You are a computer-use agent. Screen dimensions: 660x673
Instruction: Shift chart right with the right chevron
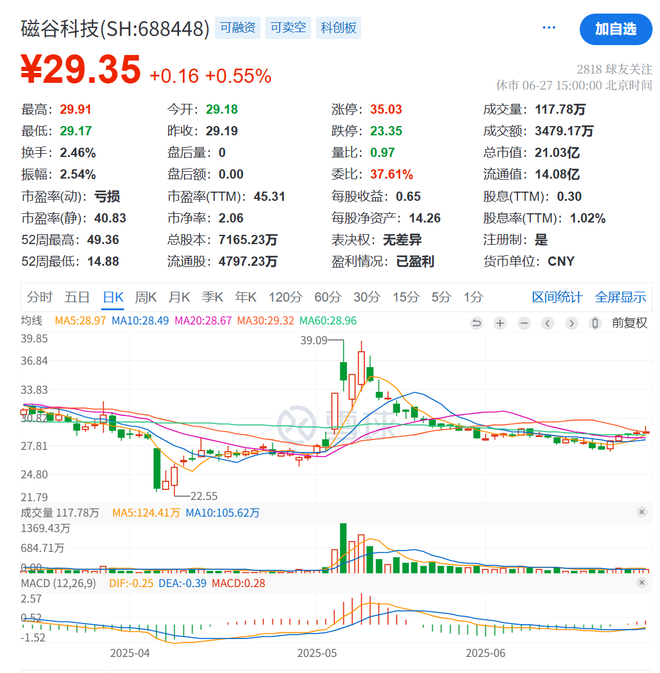point(571,323)
